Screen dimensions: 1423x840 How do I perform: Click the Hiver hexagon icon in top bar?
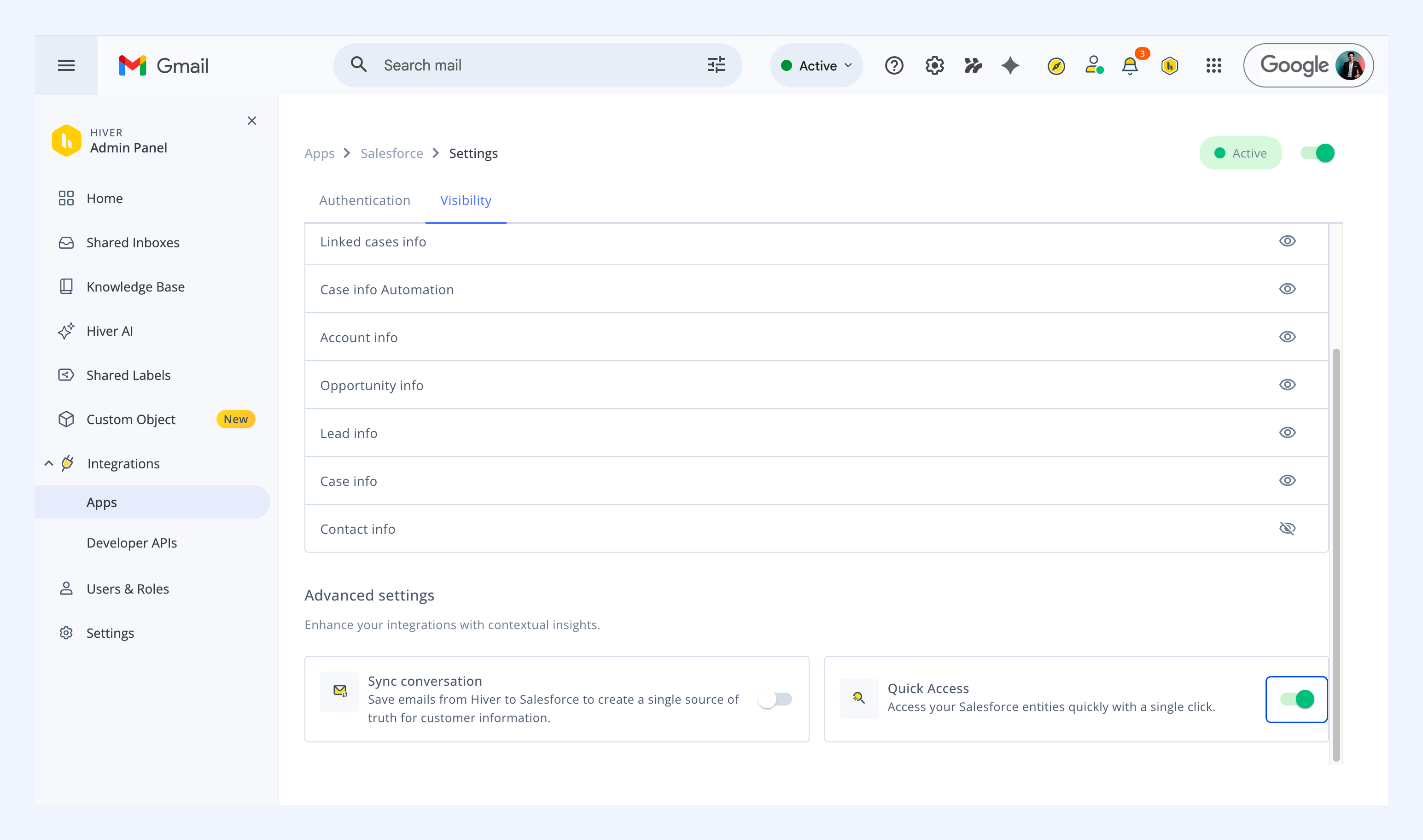click(x=1170, y=66)
